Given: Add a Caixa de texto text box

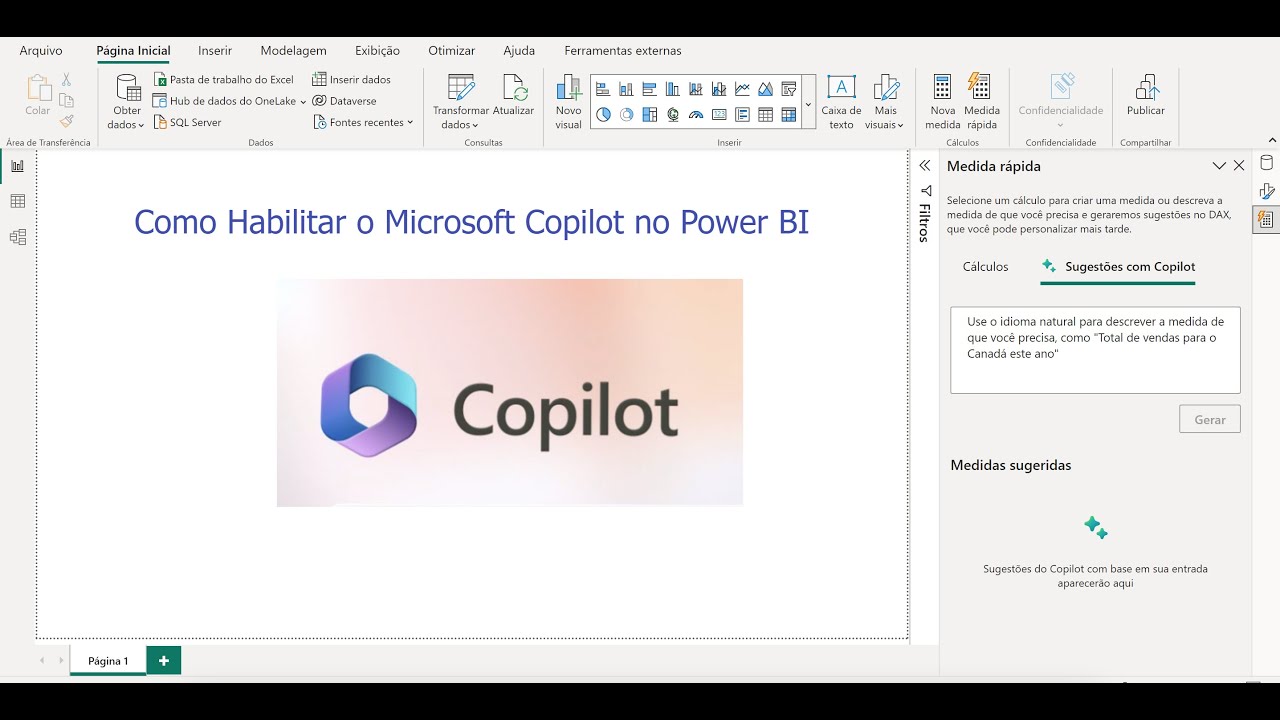Looking at the screenshot, I should click(x=841, y=101).
